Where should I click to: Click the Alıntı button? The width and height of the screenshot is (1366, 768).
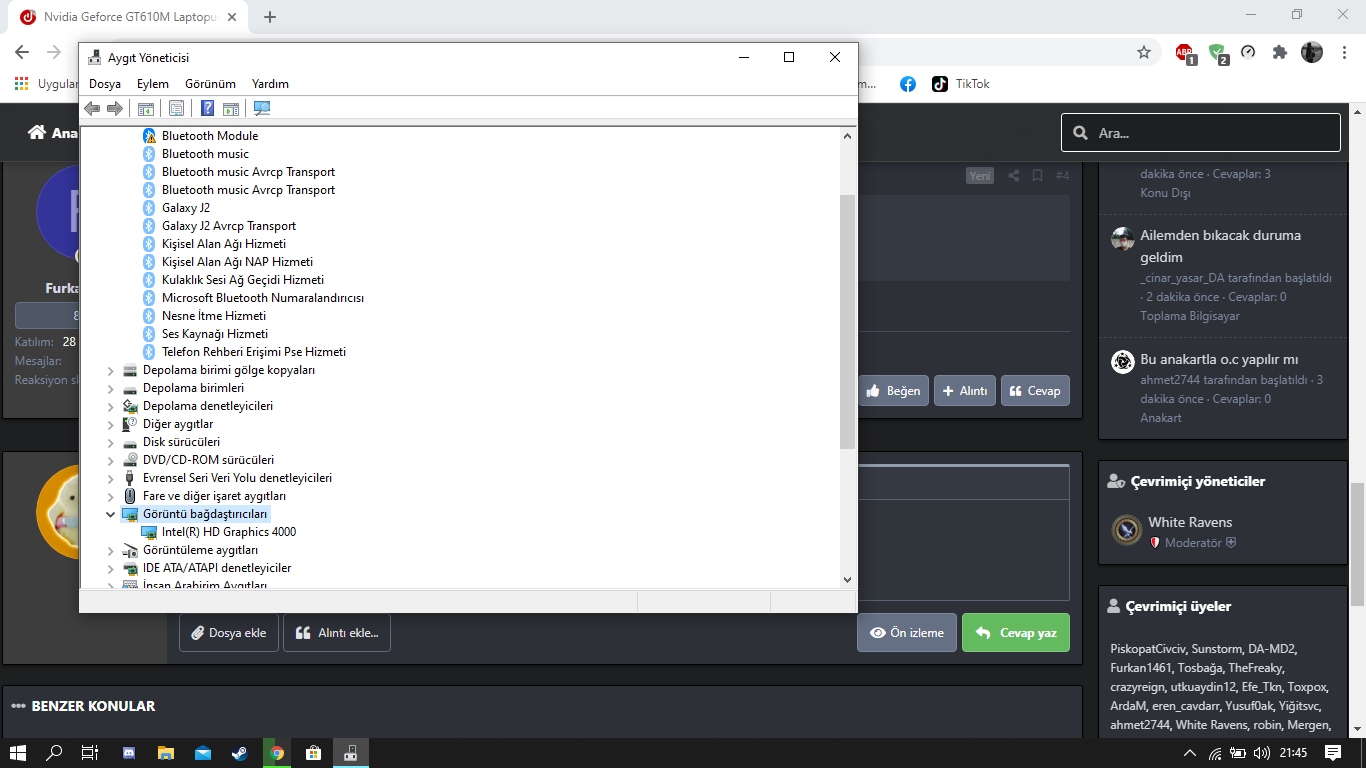tap(965, 391)
